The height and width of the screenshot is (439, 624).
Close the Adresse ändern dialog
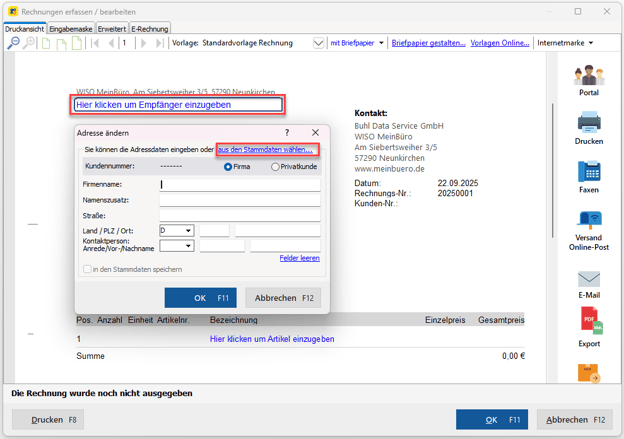click(x=315, y=133)
